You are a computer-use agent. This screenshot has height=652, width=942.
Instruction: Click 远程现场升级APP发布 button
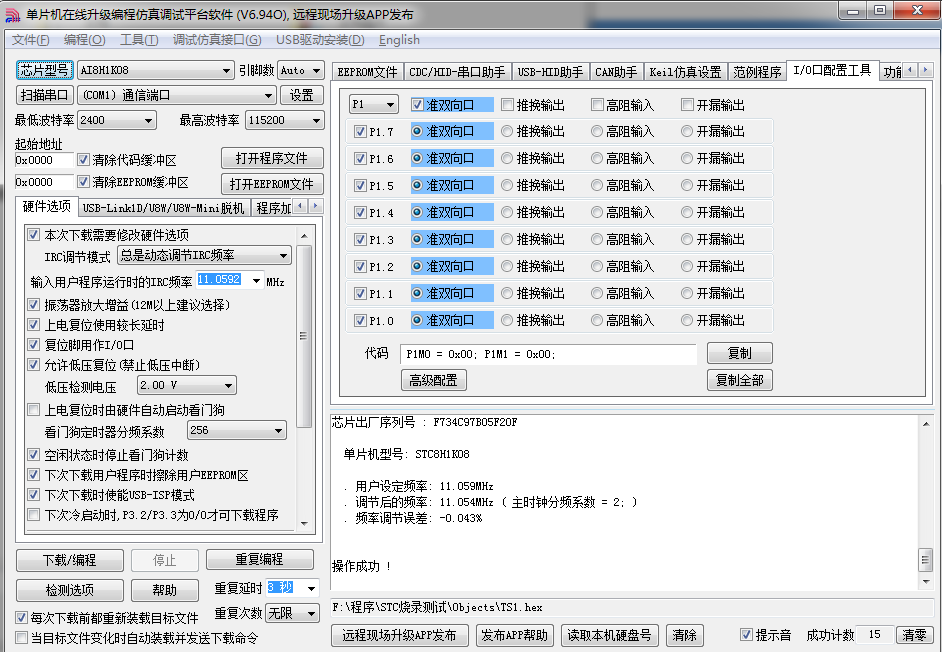click(x=400, y=635)
